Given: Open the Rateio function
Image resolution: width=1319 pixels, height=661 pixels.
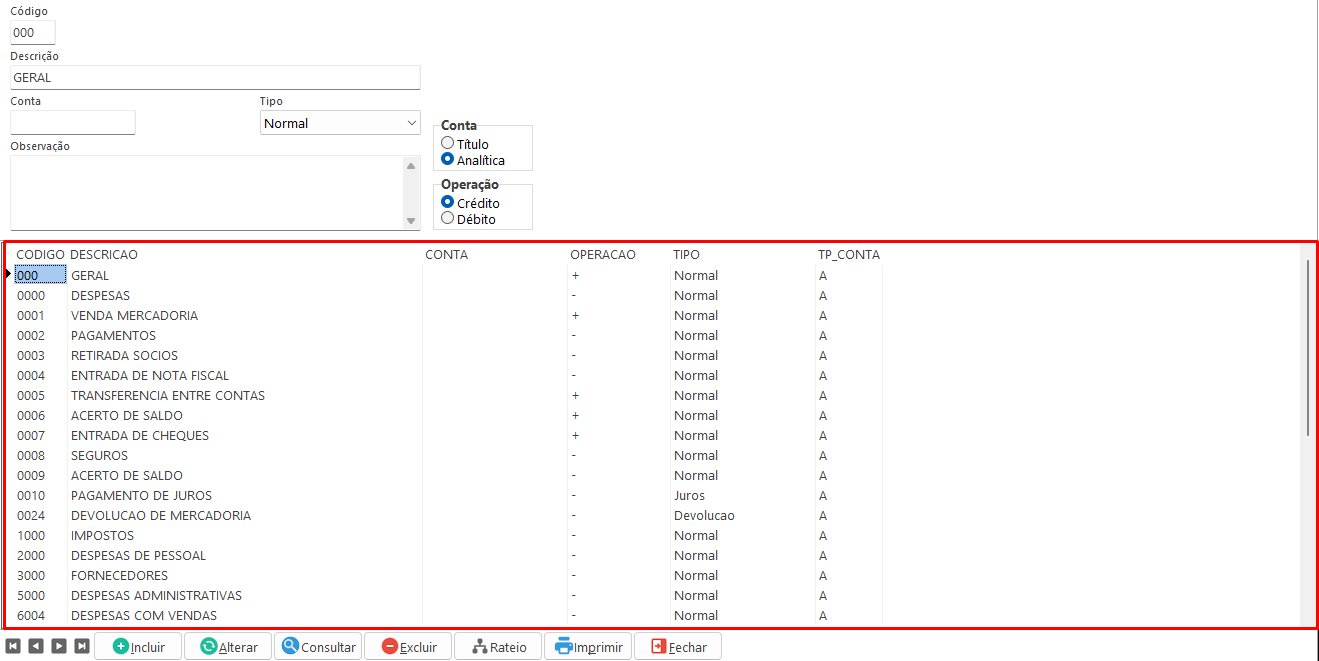Looking at the screenshot, I should click(498, 647).
